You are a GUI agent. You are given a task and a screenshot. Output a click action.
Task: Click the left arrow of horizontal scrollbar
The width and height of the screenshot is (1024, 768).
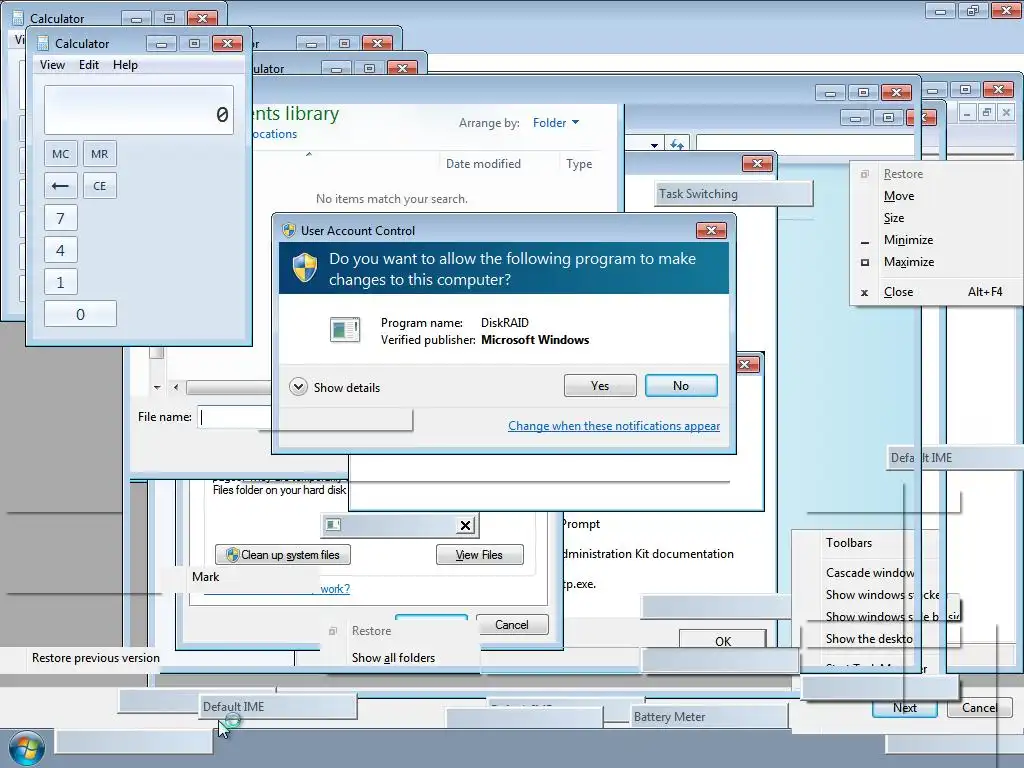coord(176,387)
